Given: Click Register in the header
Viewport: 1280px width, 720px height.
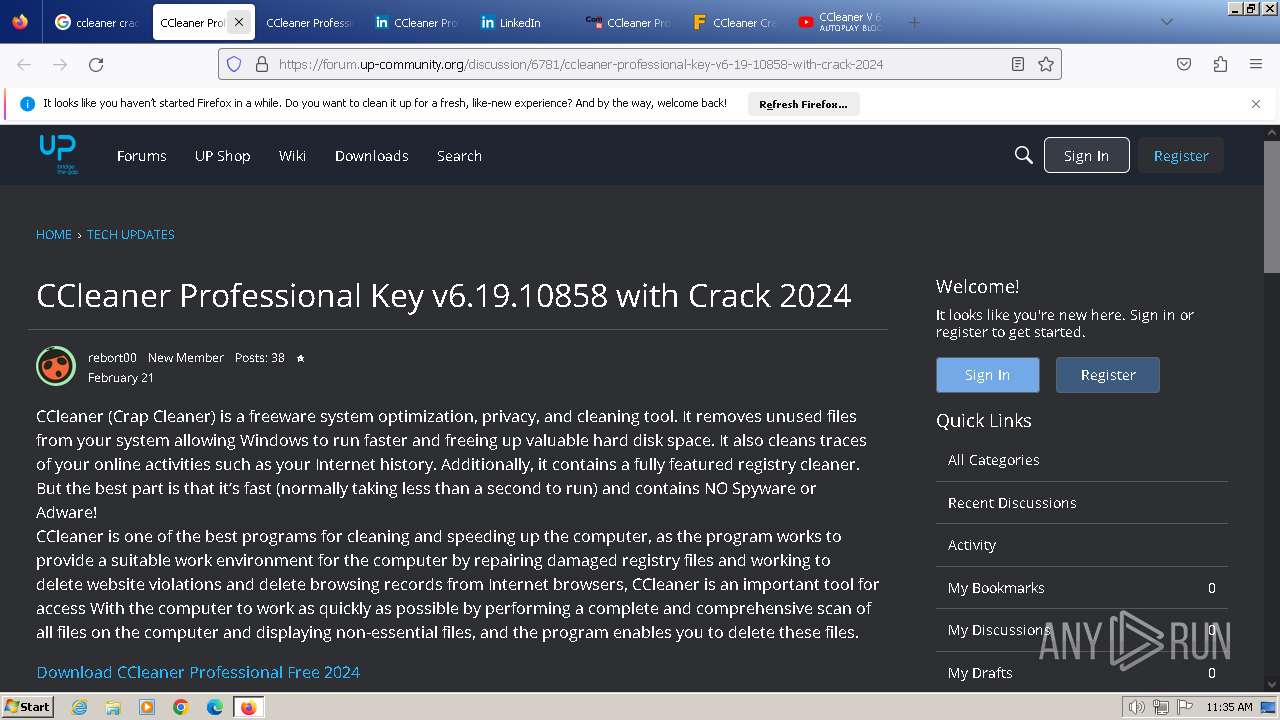Looking at the screenshot, I should pos(1181,155).
